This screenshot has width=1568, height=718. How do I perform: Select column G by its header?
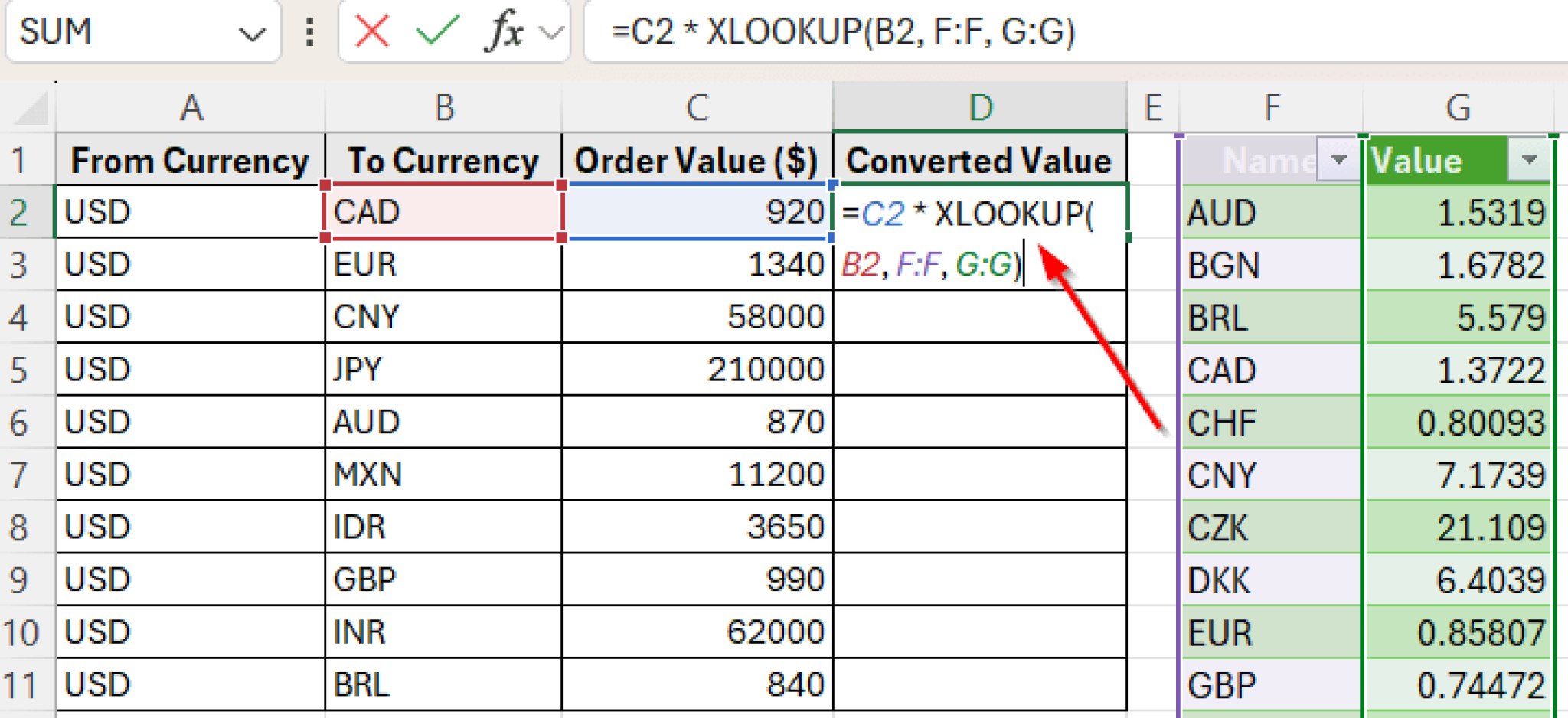pyautogui.click(x=1458, y=107)
